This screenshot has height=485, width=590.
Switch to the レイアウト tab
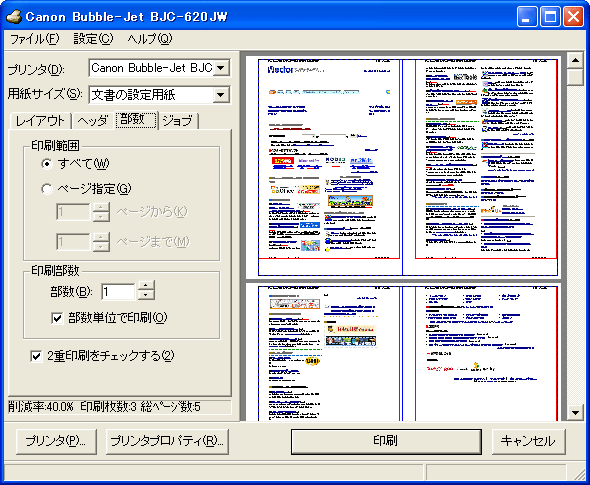[x=40, y=121]
